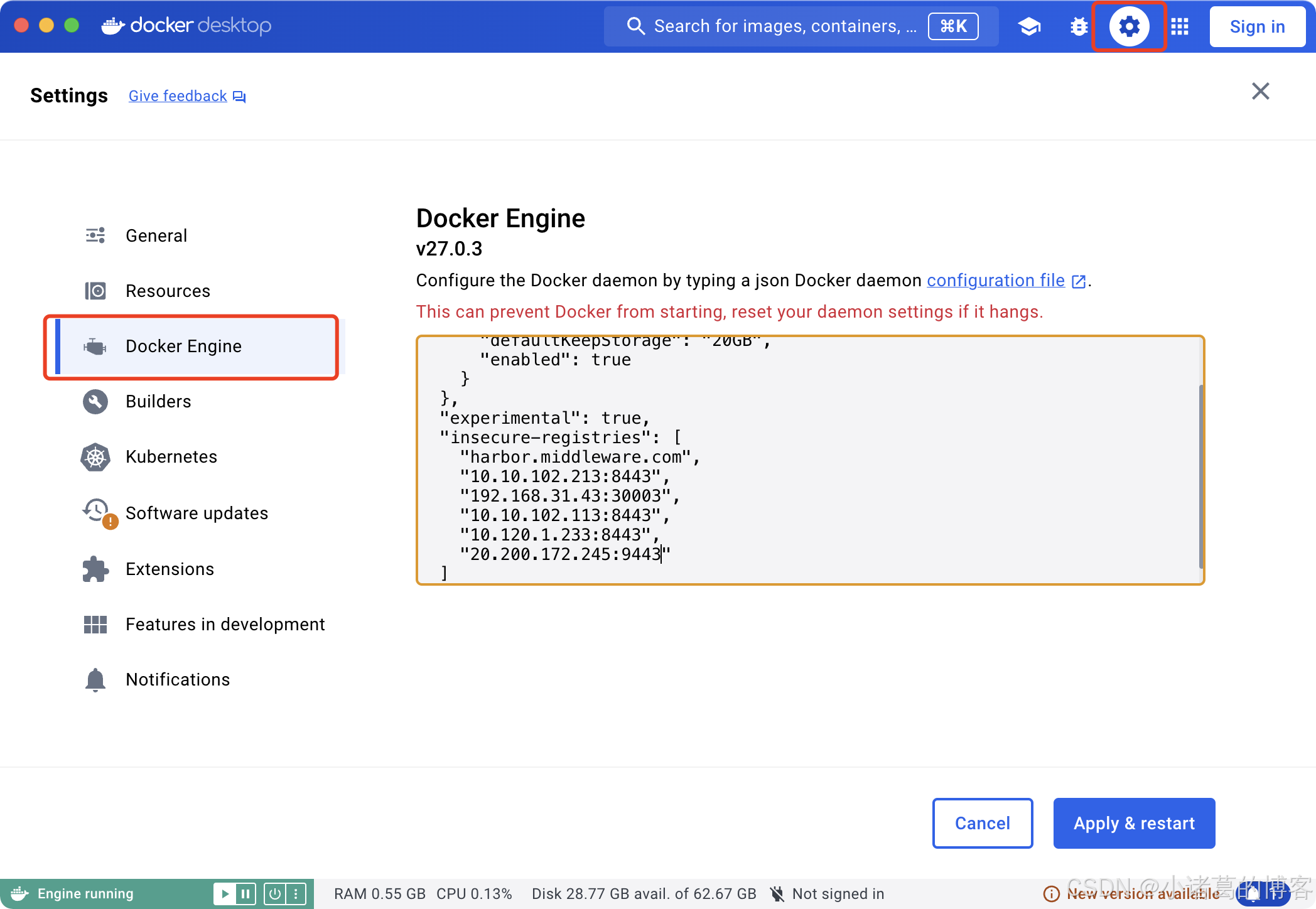Open the Kubernetes settings section
Viewport: 1316px width, 909px height.
171,457
